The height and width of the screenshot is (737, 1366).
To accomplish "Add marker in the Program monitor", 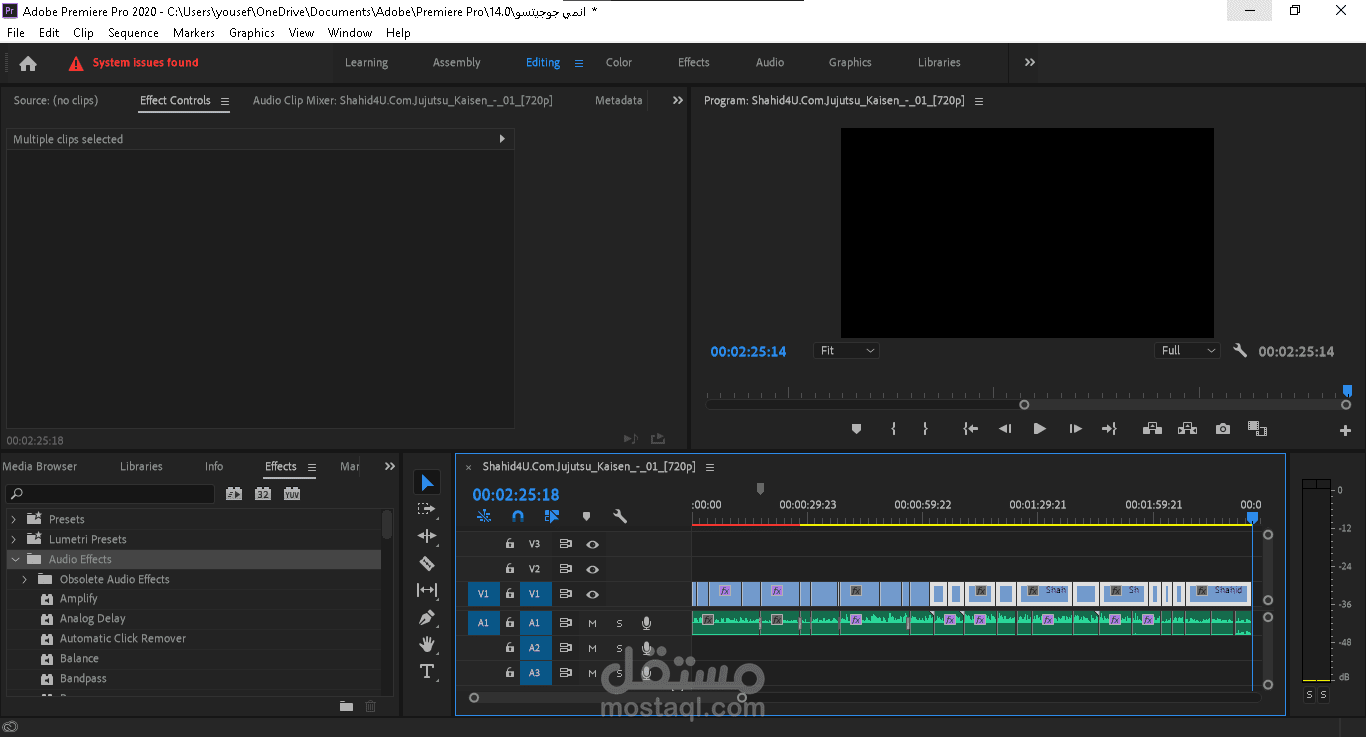I will [x=856, y=429].
